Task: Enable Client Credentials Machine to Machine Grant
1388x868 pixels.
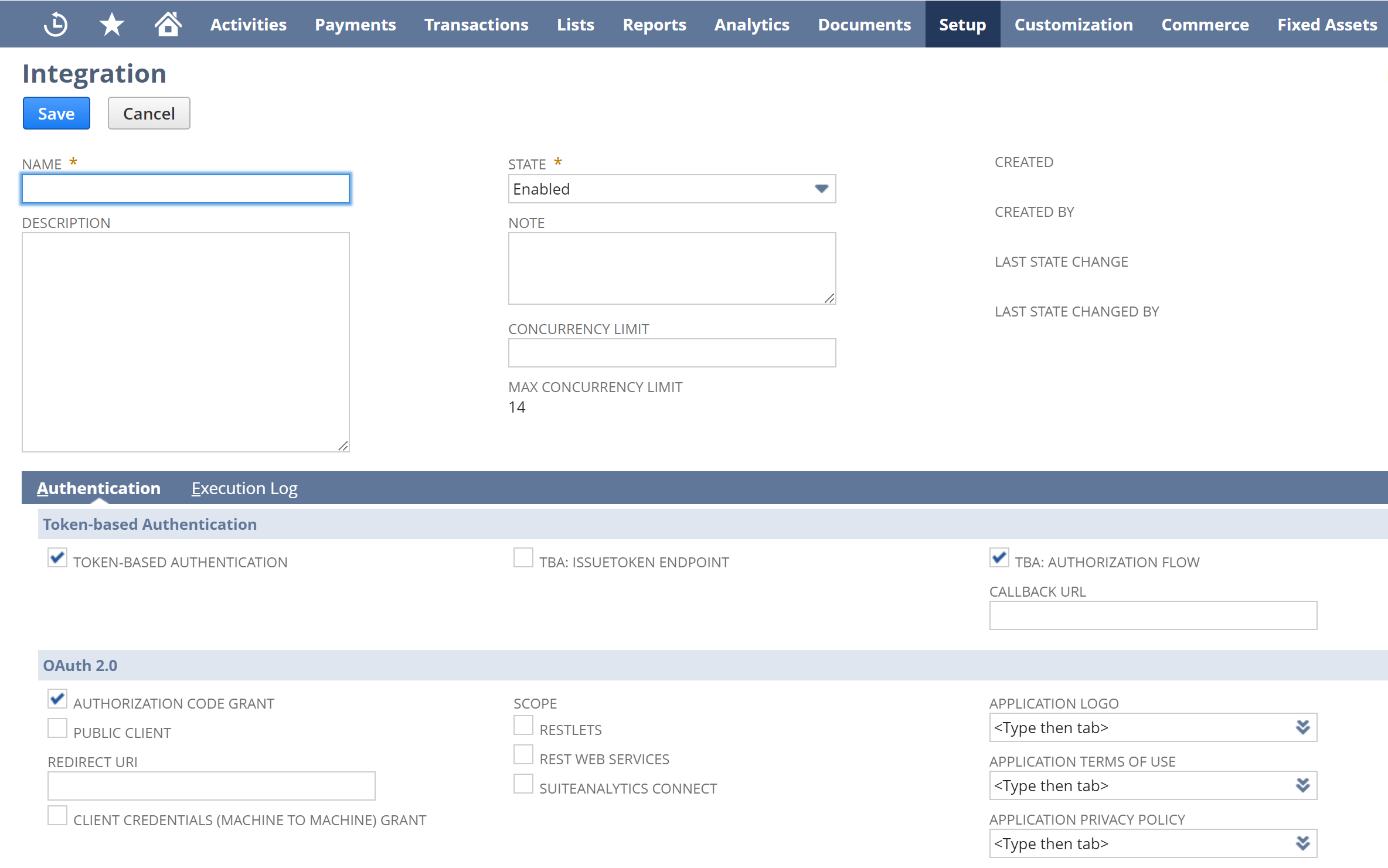Action: [x=57, y=815]
